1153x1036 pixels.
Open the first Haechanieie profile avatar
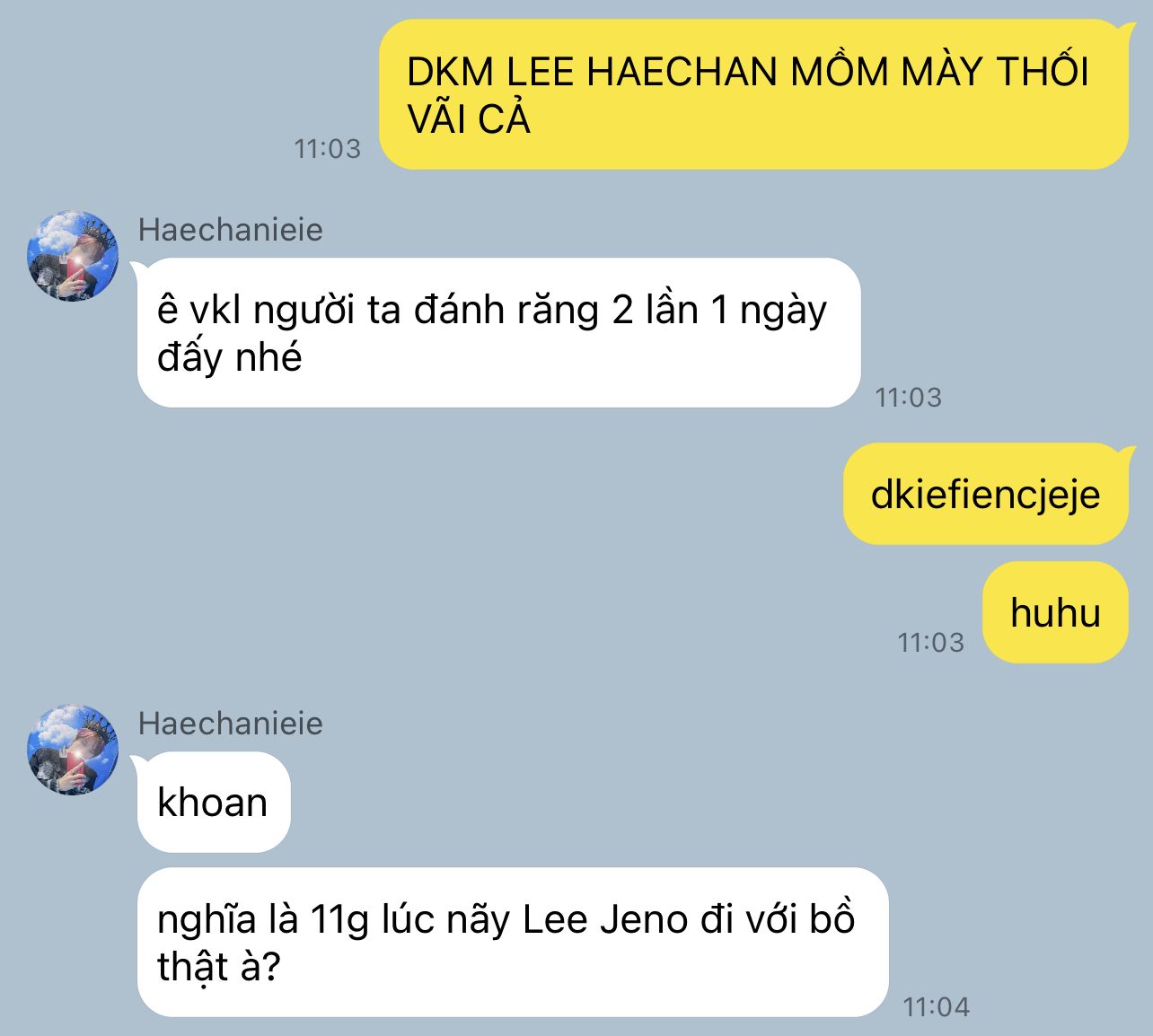[73, 256]
